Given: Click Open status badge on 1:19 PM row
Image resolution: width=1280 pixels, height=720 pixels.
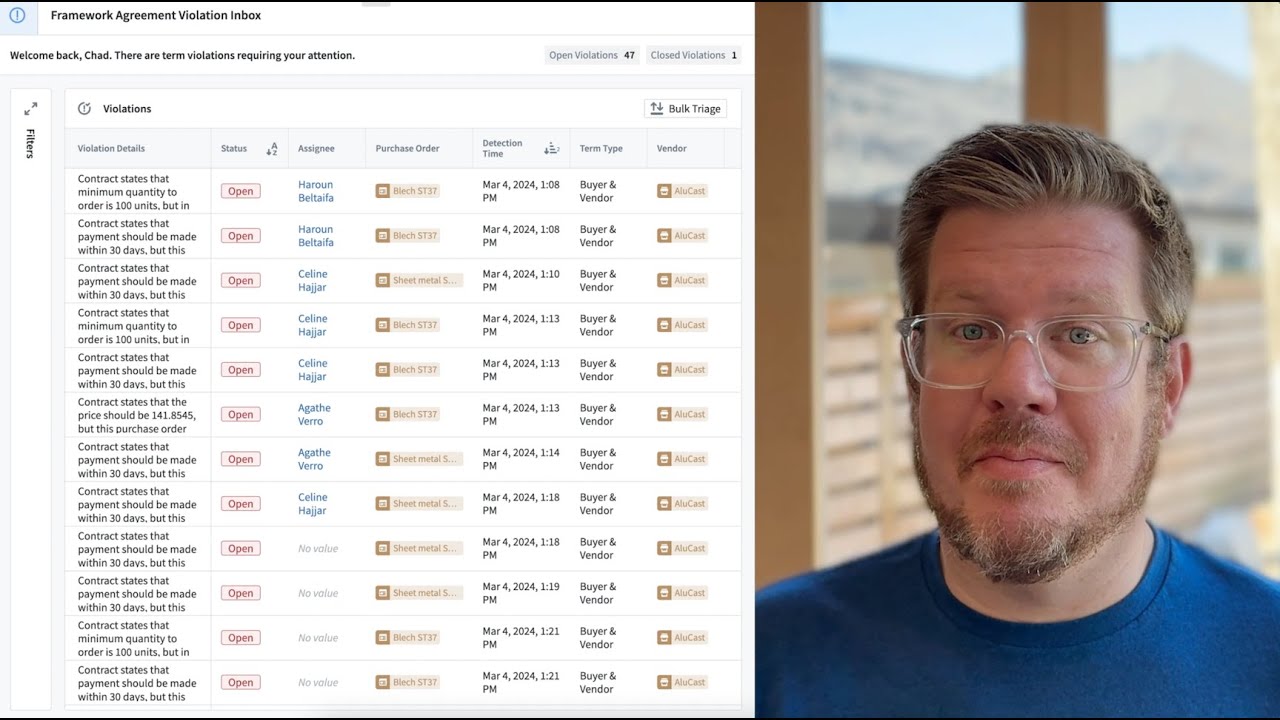Looking at the screenshot, I should [x=241, y=593].
